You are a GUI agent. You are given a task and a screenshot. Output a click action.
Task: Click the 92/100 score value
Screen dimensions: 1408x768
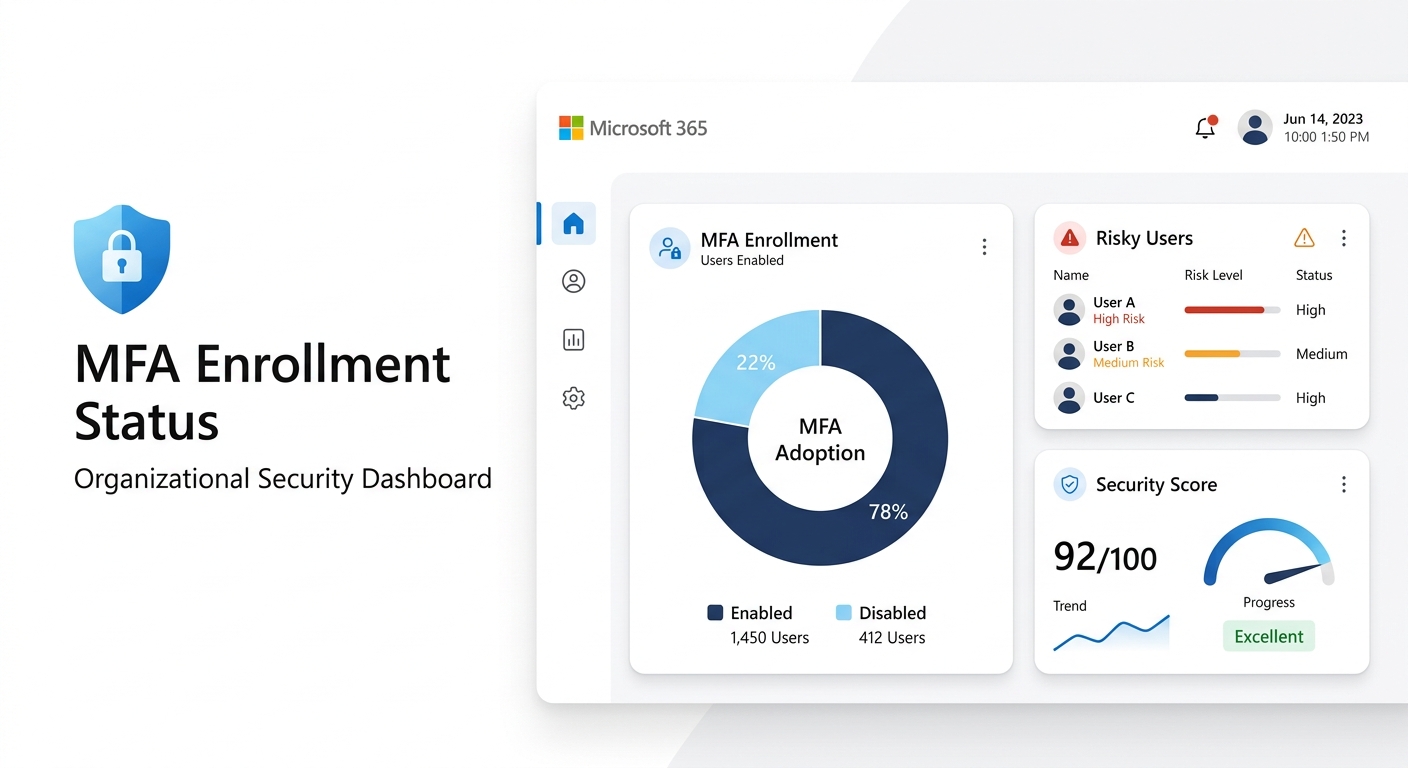click(x=1105, y=556)
